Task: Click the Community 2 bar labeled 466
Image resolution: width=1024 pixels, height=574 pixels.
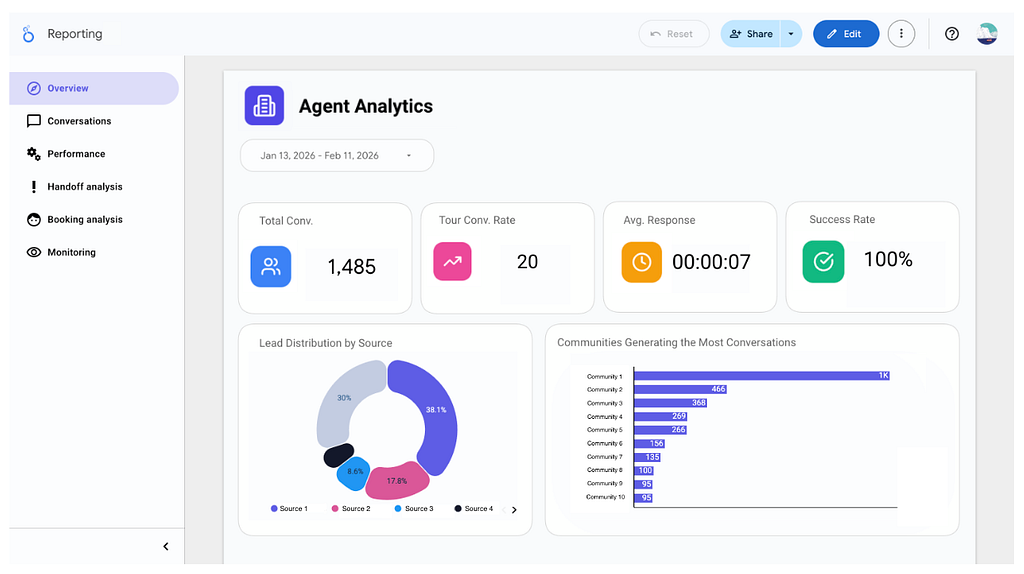Action: click(680, 389)
